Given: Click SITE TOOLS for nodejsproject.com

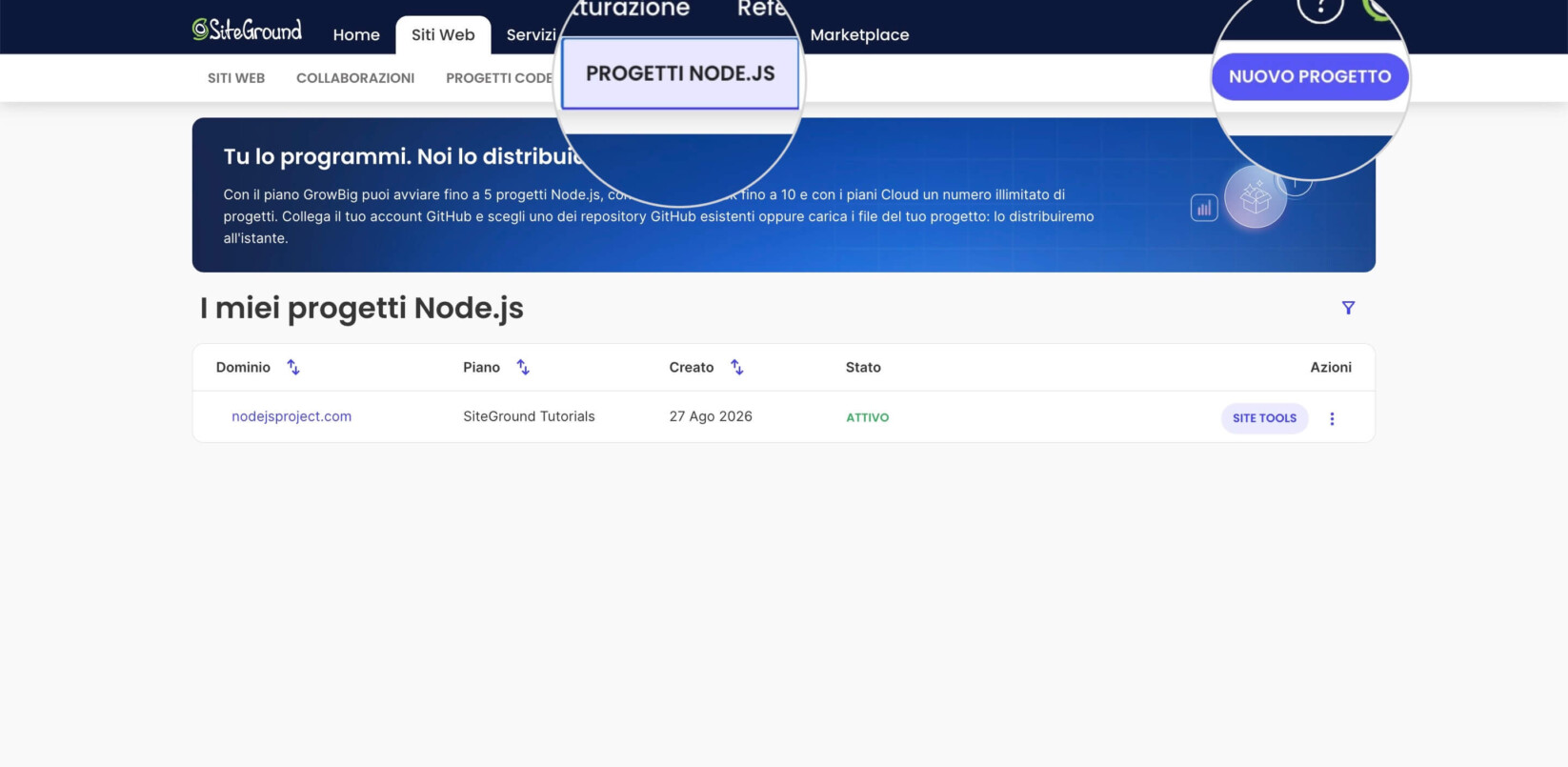Looking at the screenshot, I should (x=1264, y=417).
